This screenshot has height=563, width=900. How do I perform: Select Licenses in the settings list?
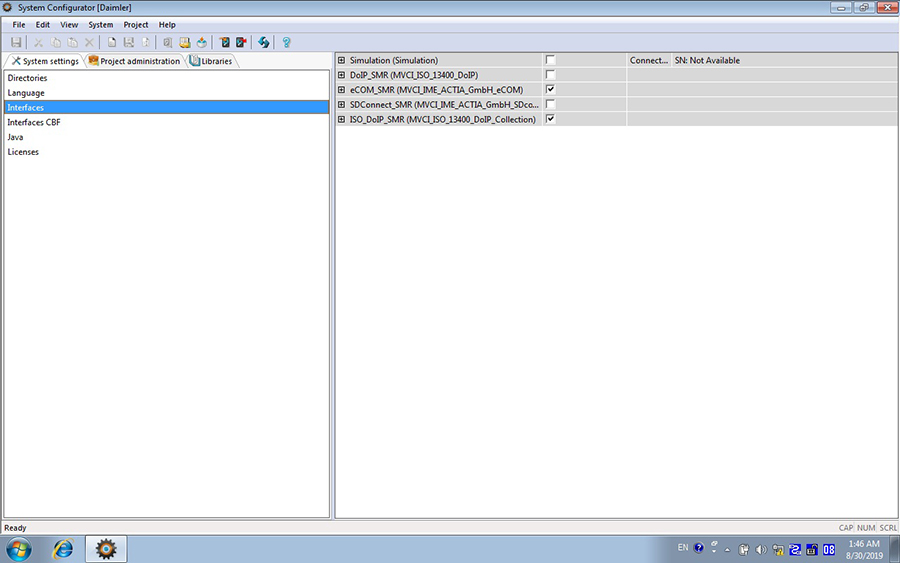click(x=23, y=152)
